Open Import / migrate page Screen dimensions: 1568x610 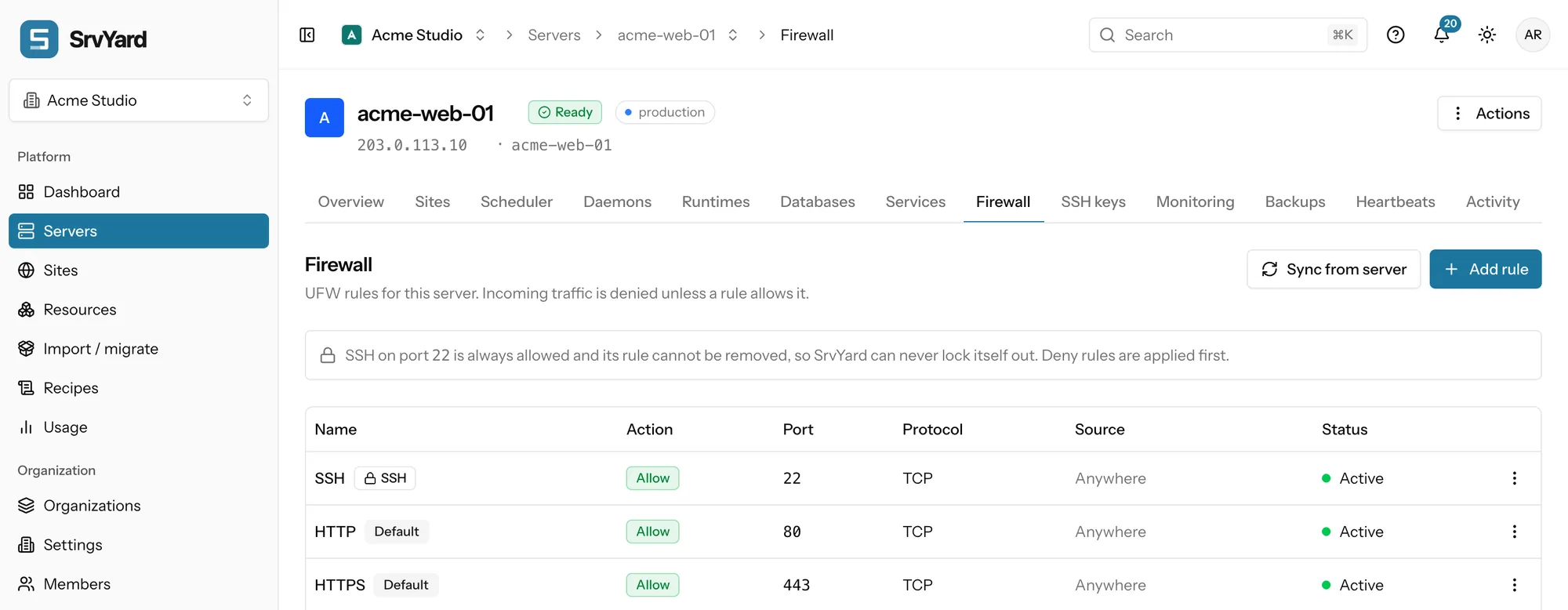[x=139, y=349]
